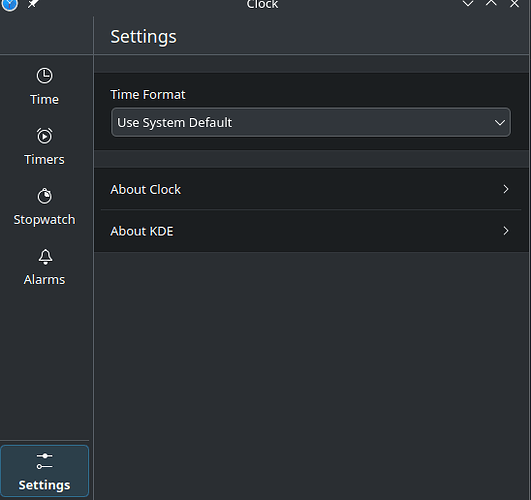Minimize the Clock window

coord(468,4)
